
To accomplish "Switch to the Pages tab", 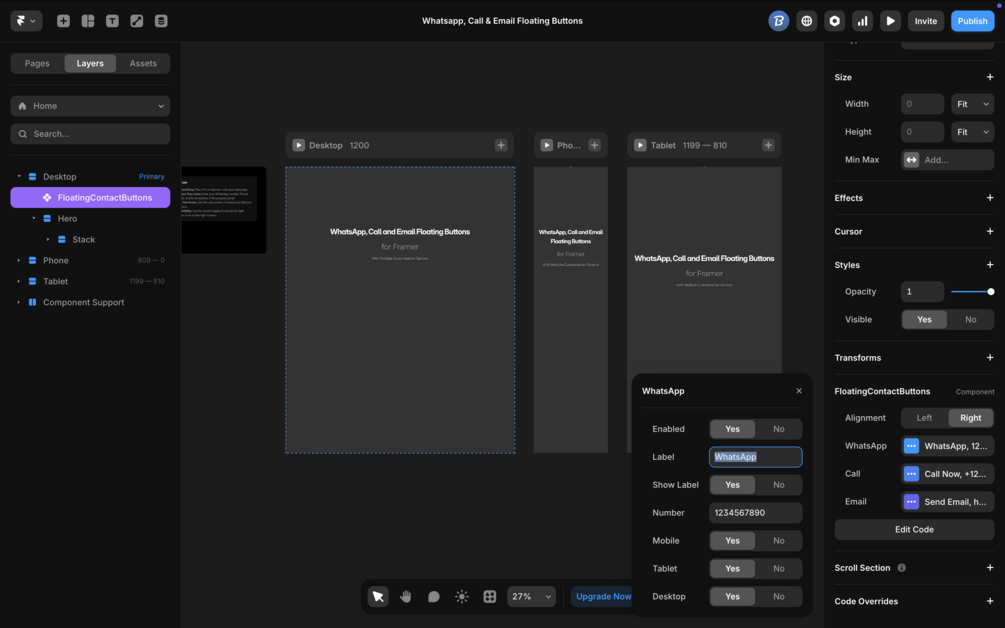I will coord(37,63).
